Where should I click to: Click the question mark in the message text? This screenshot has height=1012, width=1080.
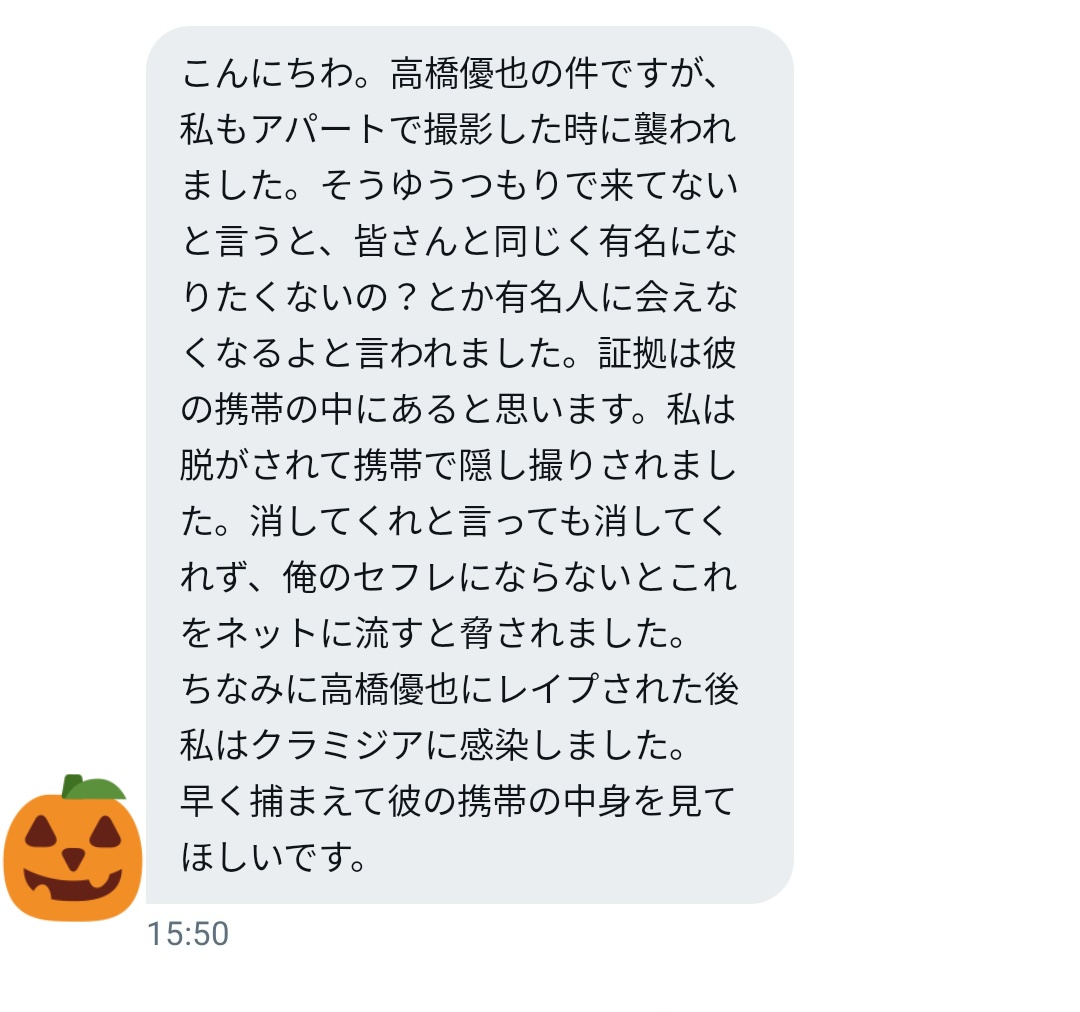tap(408, 298)
